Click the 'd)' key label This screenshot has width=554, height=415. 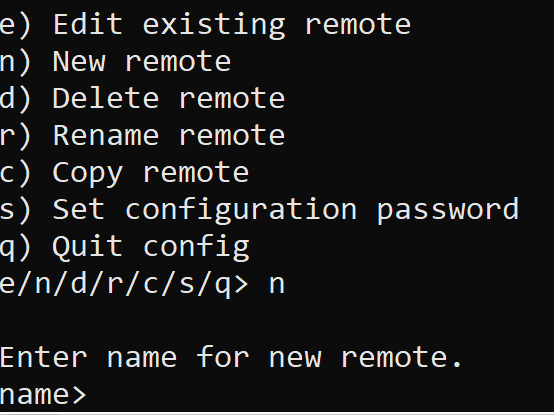(16, 100)
